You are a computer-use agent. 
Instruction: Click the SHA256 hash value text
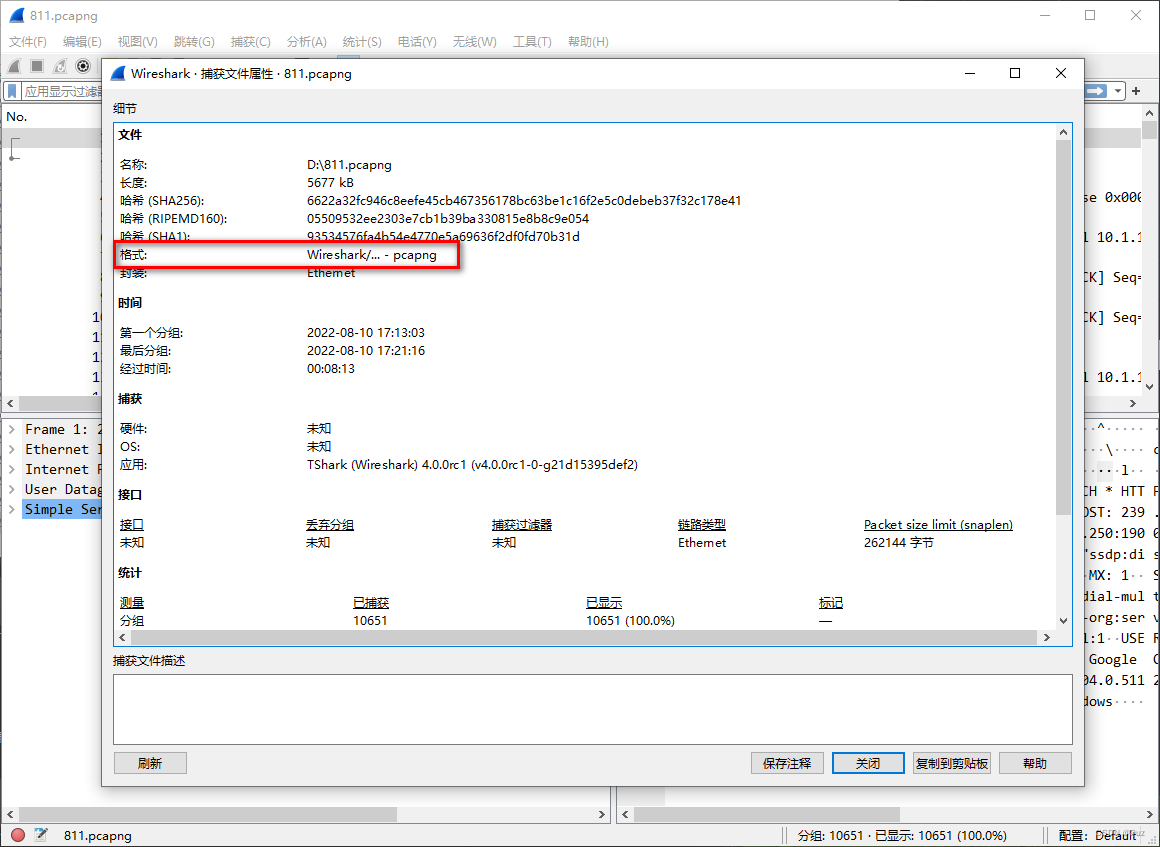pyautogui.click(x=524, y=200)
